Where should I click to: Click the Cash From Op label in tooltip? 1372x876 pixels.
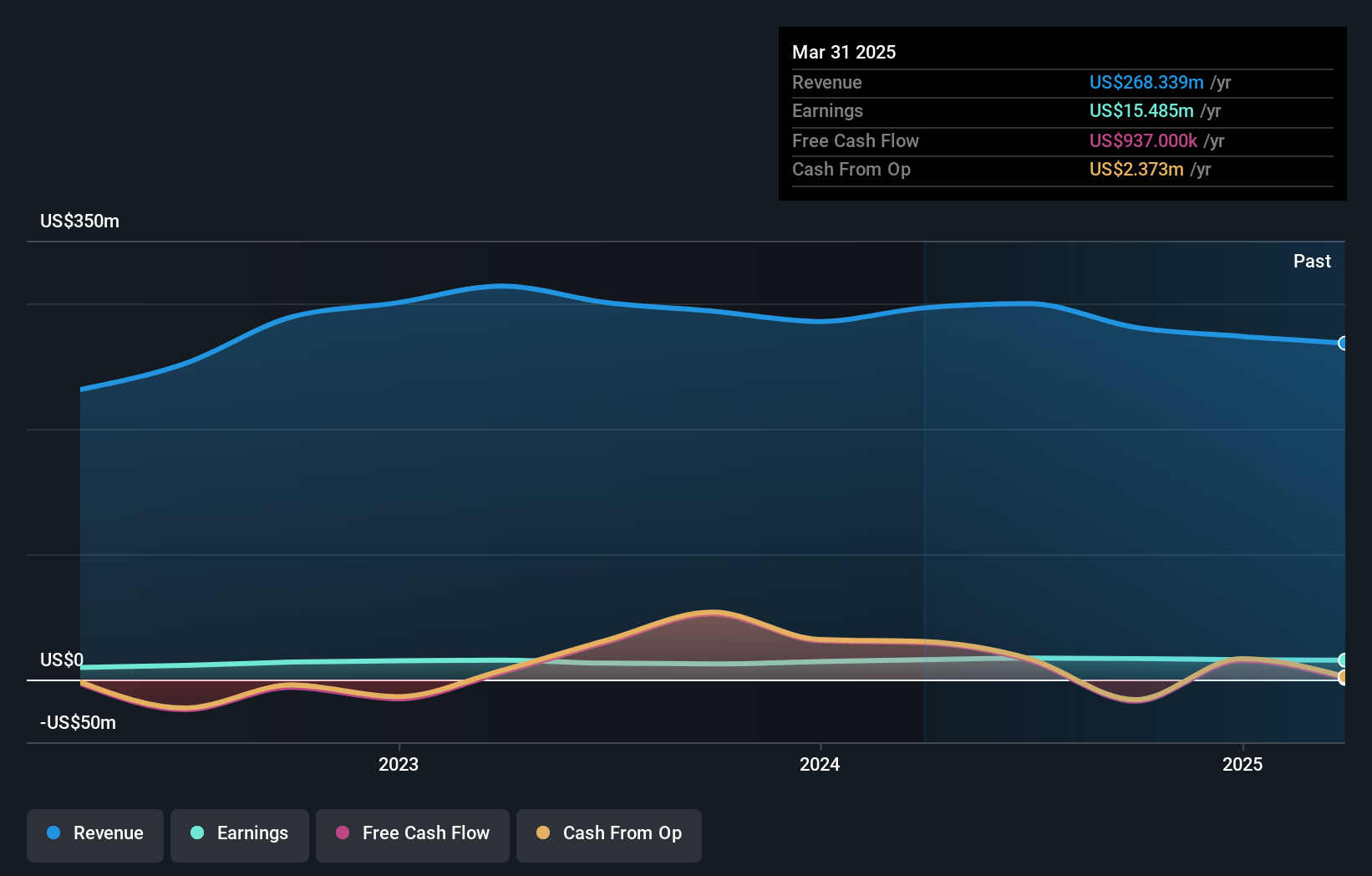[x=851, y=170]
